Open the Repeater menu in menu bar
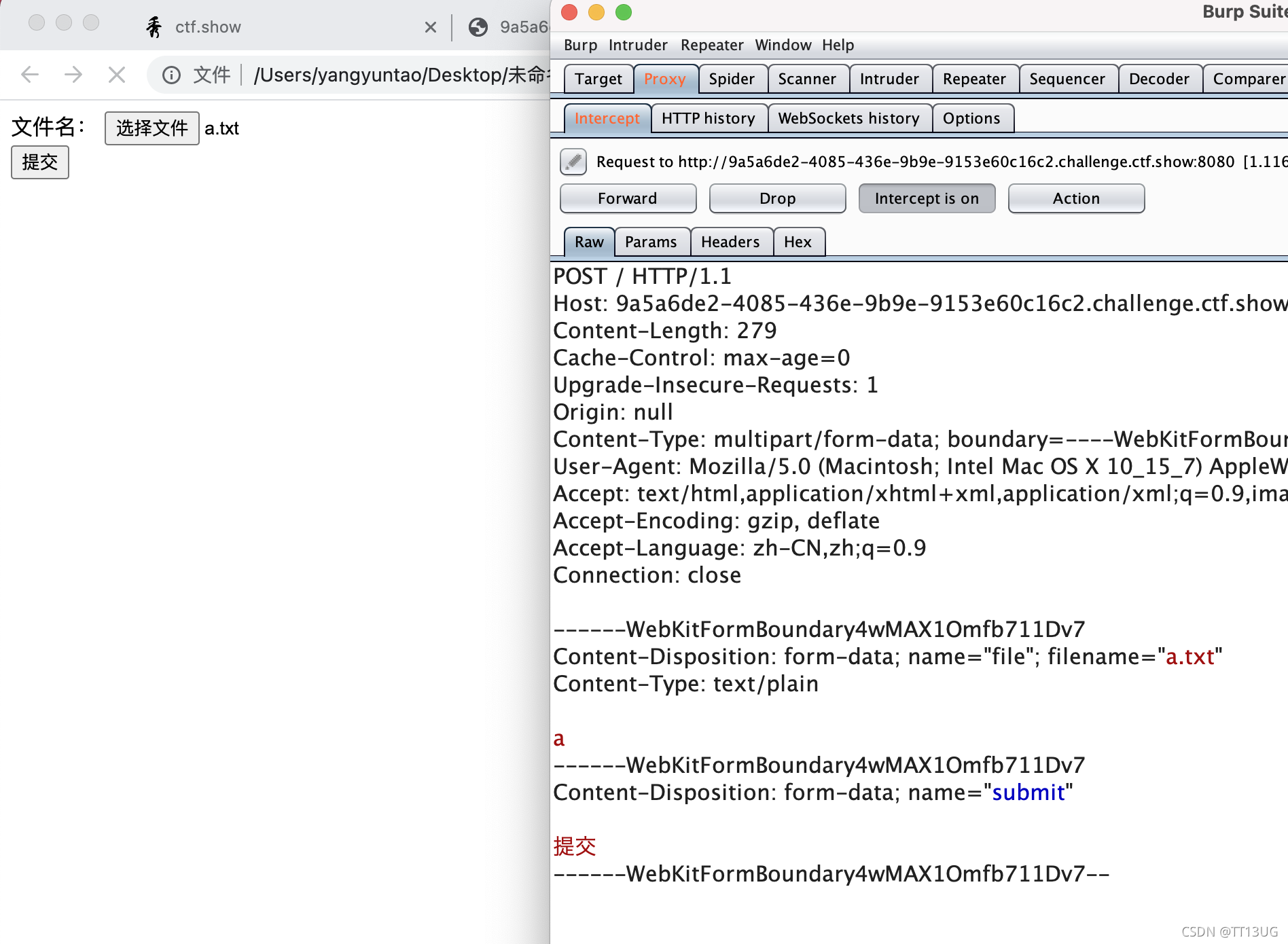1288x944 pixels. (x=712, y=45)
